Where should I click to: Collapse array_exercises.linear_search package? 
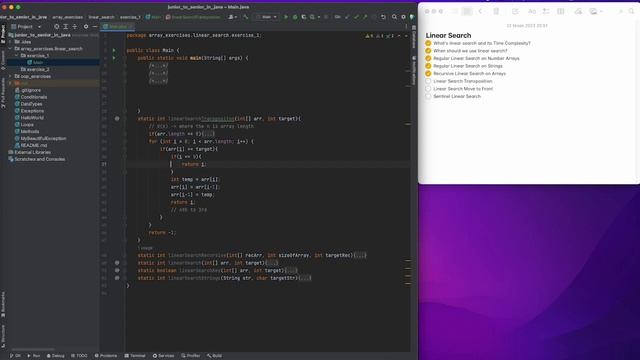(10, 49)
